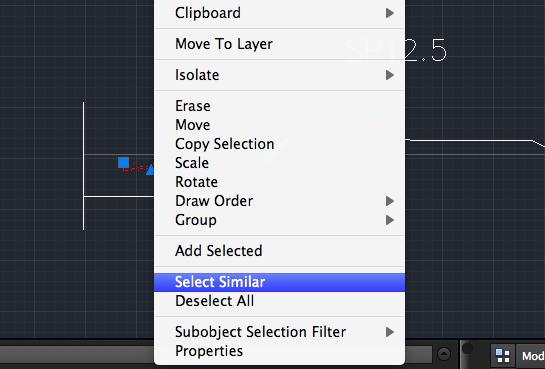
Task: Expand the Isolate submenu arrow
Action: pyautogui.click(x=390, y=75)
